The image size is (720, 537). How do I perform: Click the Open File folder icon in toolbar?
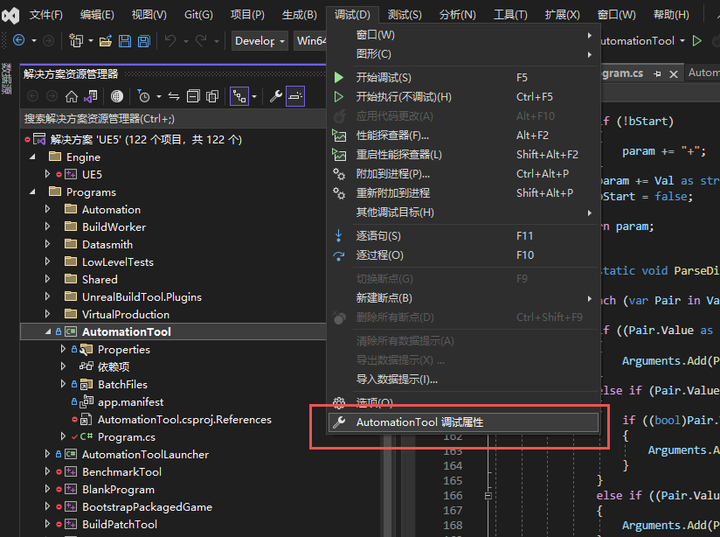[x=104, y=41]
